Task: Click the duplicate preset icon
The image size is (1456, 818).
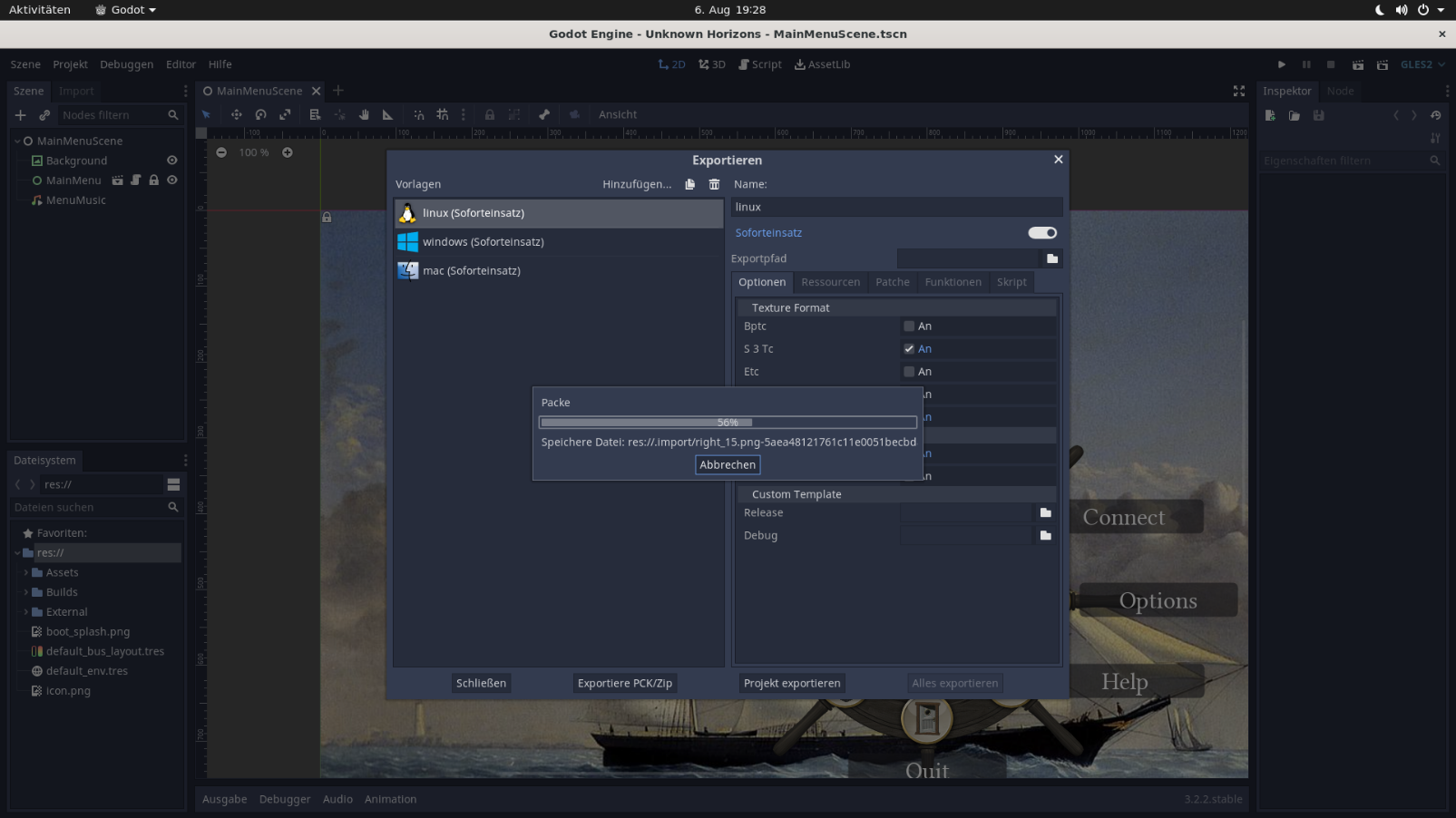Action: 689,184
